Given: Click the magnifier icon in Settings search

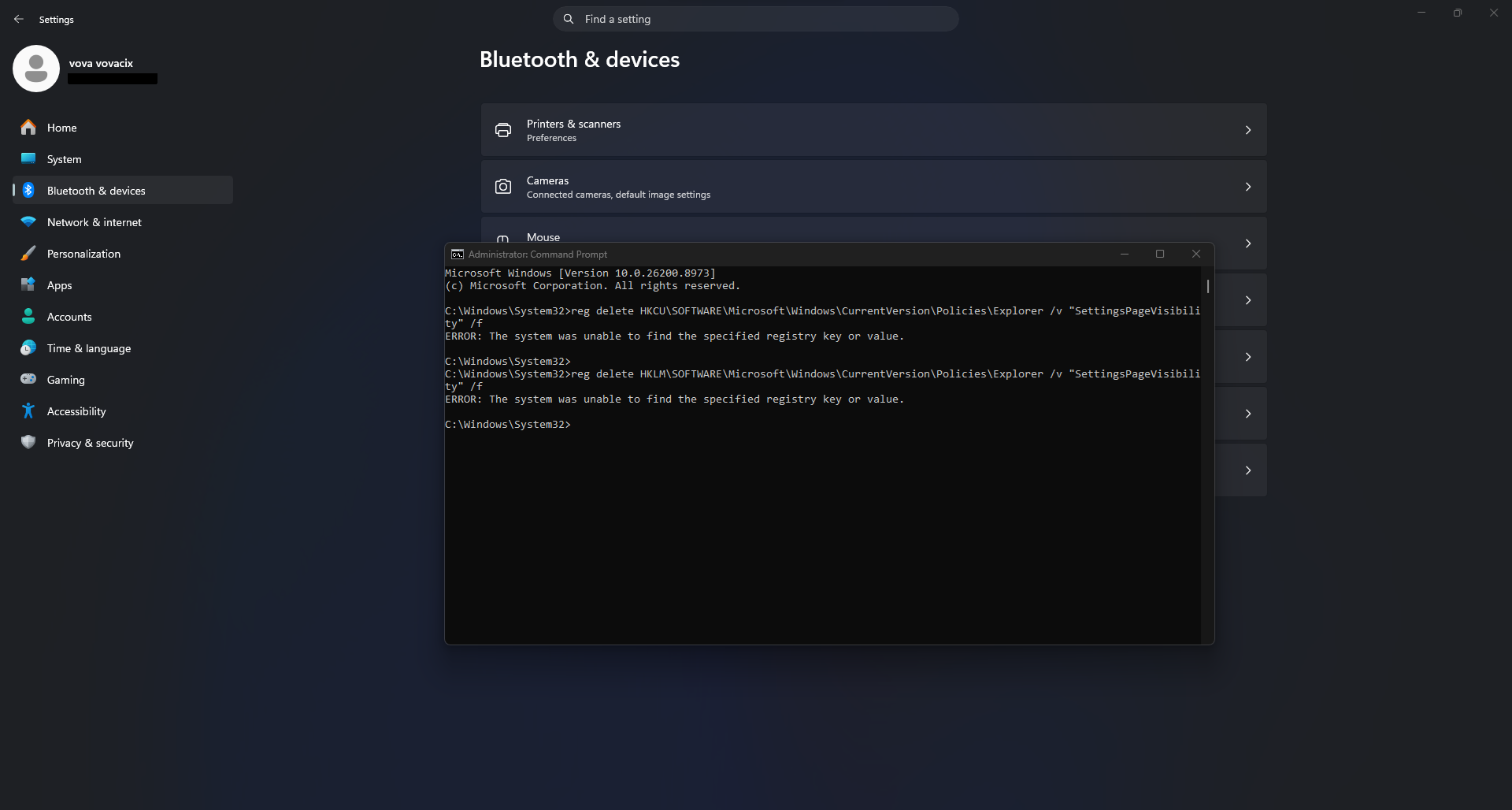Looking at the screenshot, I should click(569, 19).
